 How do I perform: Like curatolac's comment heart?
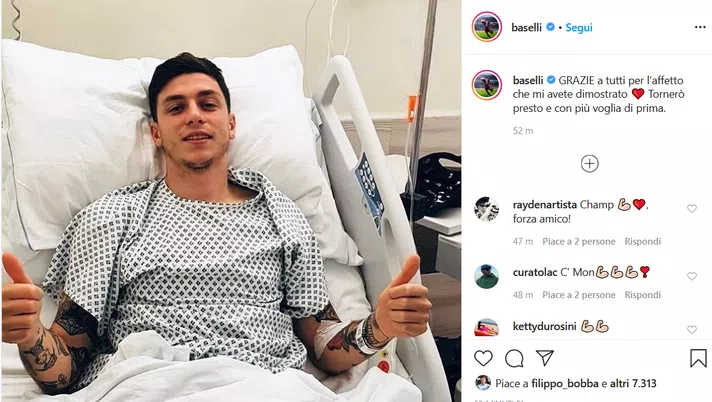click(x=692, y=276)
